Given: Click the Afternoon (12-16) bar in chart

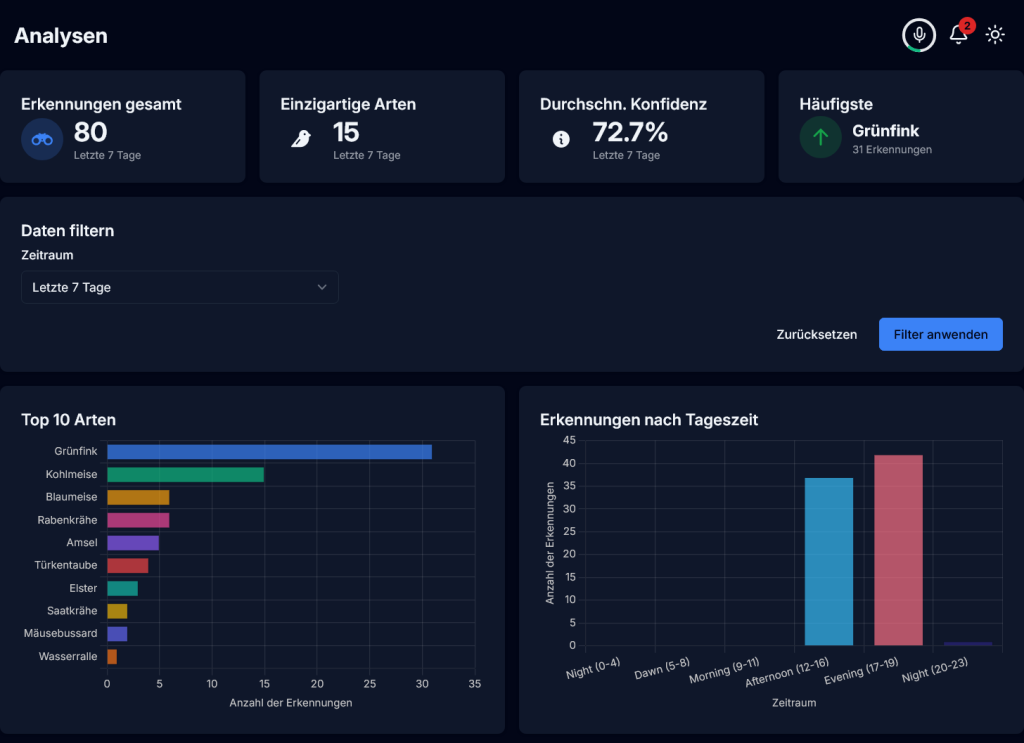Looking at the screenshot, I should pyautogui.click(x=829, y=561).
